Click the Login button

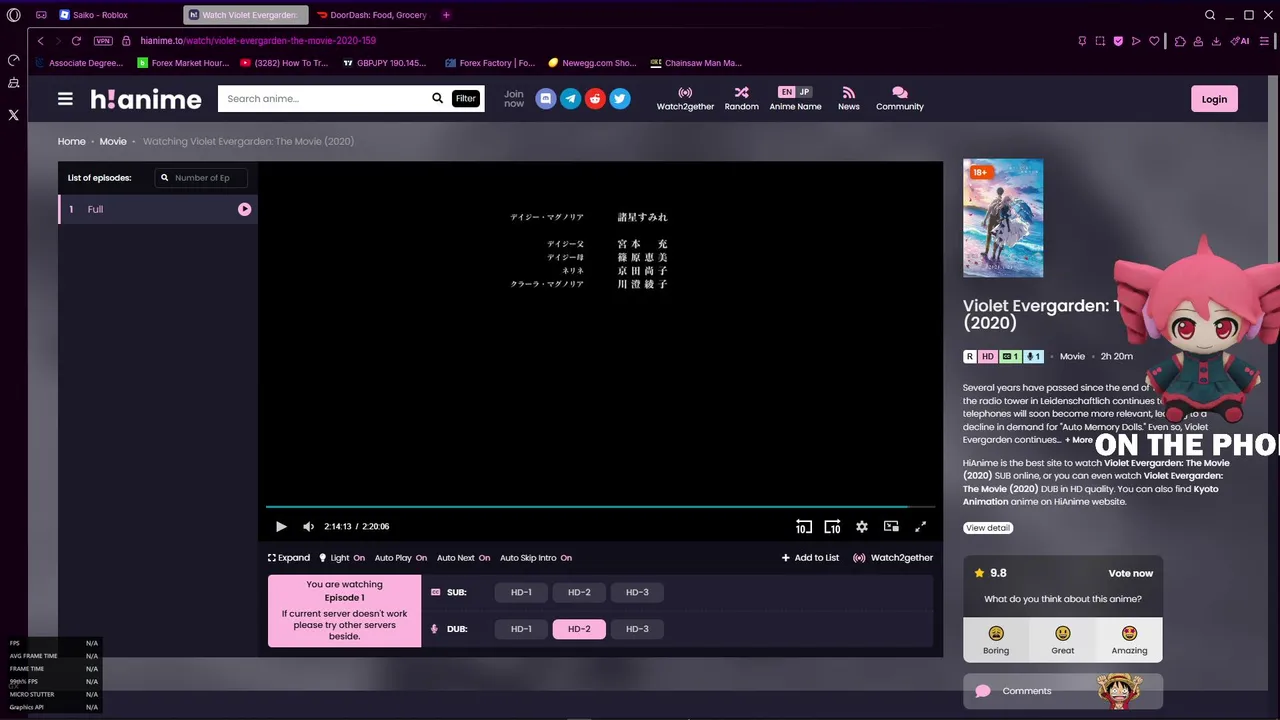click(x=1214, y=99)
